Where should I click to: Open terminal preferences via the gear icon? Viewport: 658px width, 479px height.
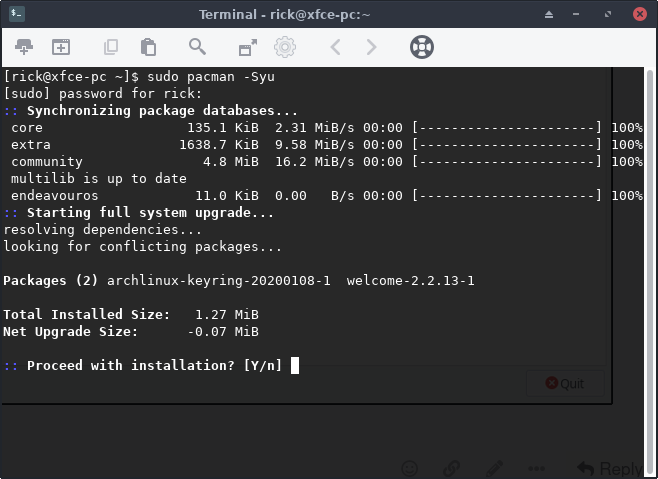pyautogui.click(x=285, y=47)
